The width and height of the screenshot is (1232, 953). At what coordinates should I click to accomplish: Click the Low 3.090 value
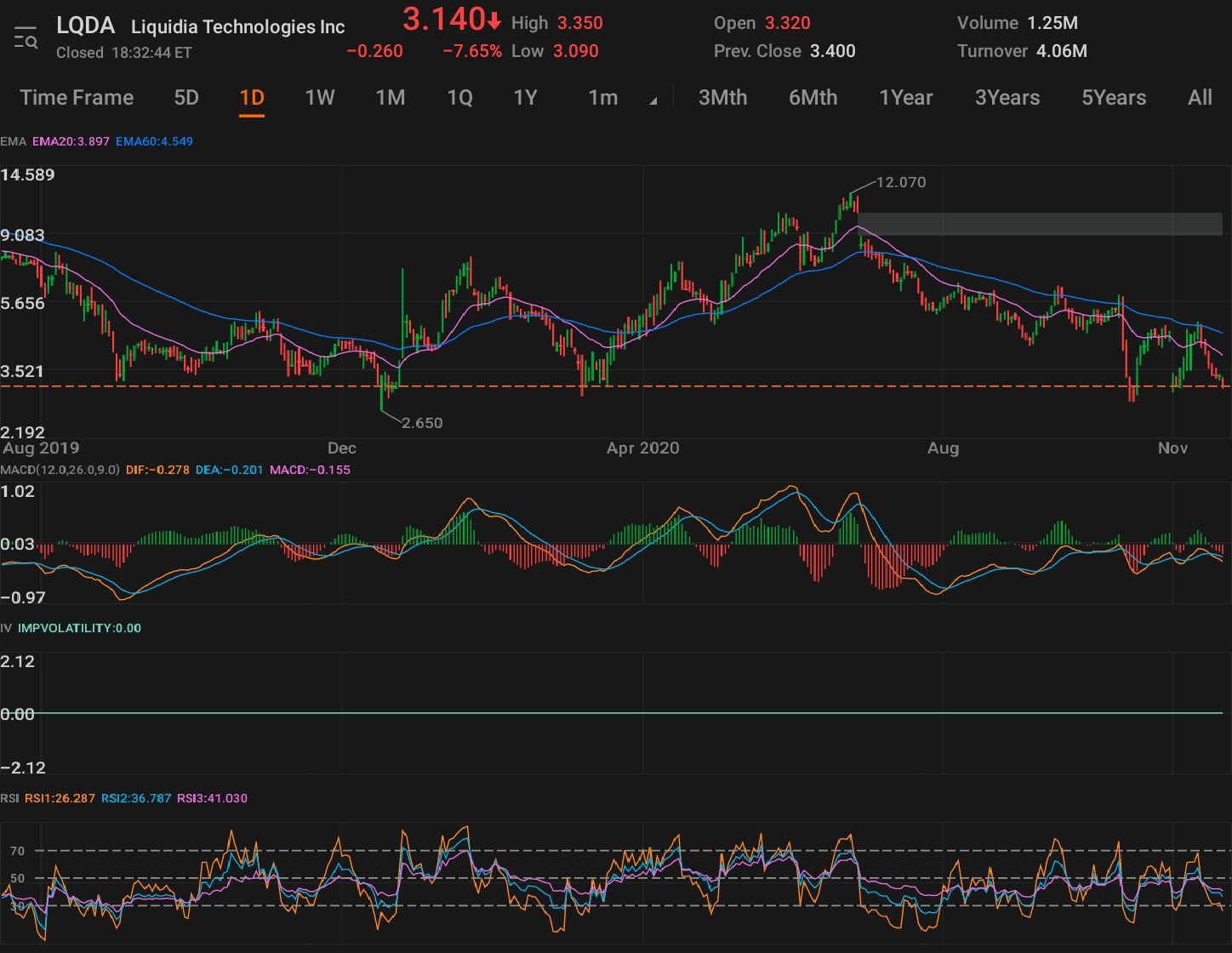[x=576, y=51]
